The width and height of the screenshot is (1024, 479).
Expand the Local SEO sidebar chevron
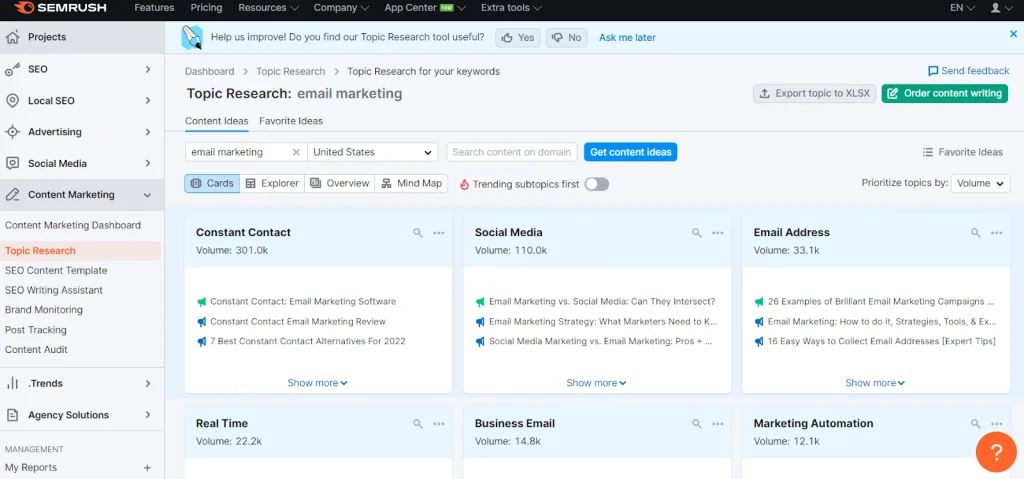(148, 101)
